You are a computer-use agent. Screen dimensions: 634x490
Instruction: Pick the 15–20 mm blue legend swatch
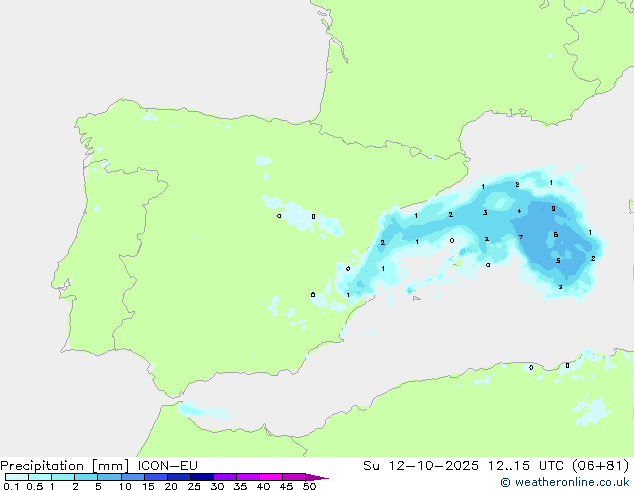click(x=155, y=477)
